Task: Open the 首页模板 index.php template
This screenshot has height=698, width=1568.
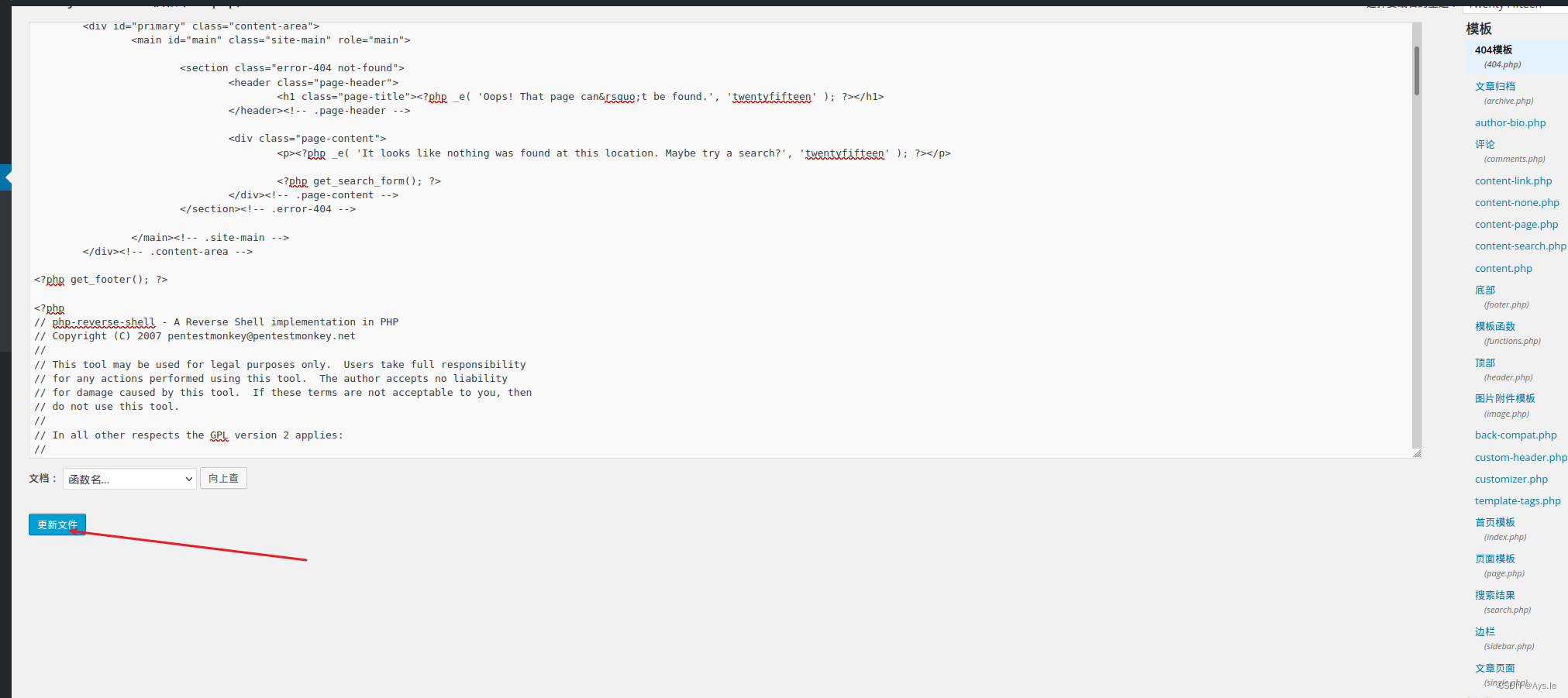Action: [1495, 522]
